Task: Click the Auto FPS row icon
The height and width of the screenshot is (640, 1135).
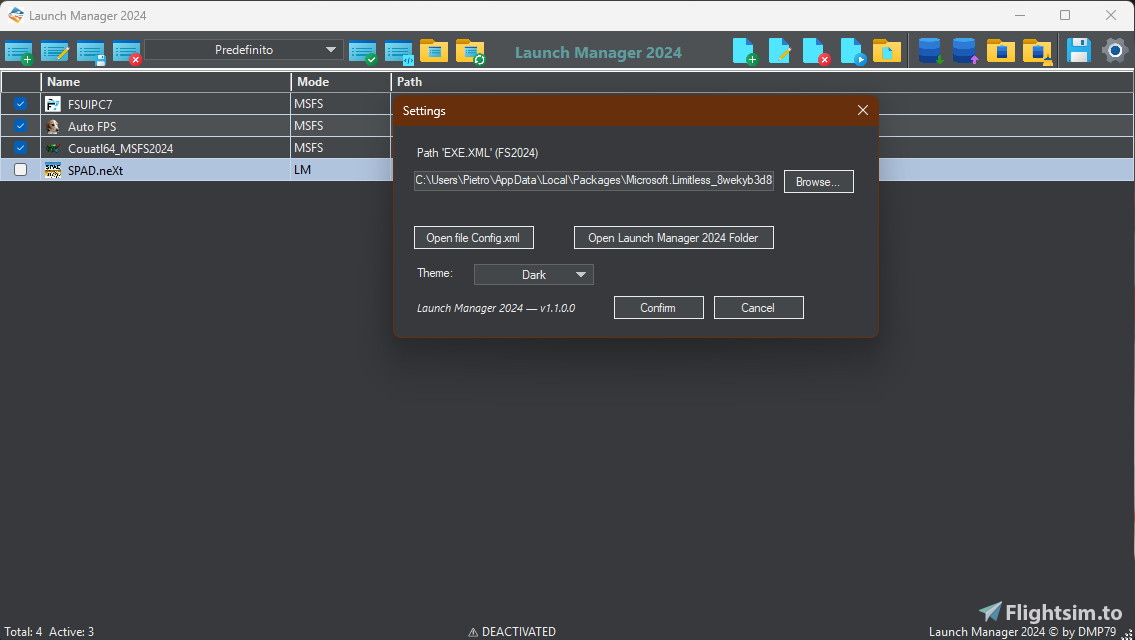Action: (53, 126)
